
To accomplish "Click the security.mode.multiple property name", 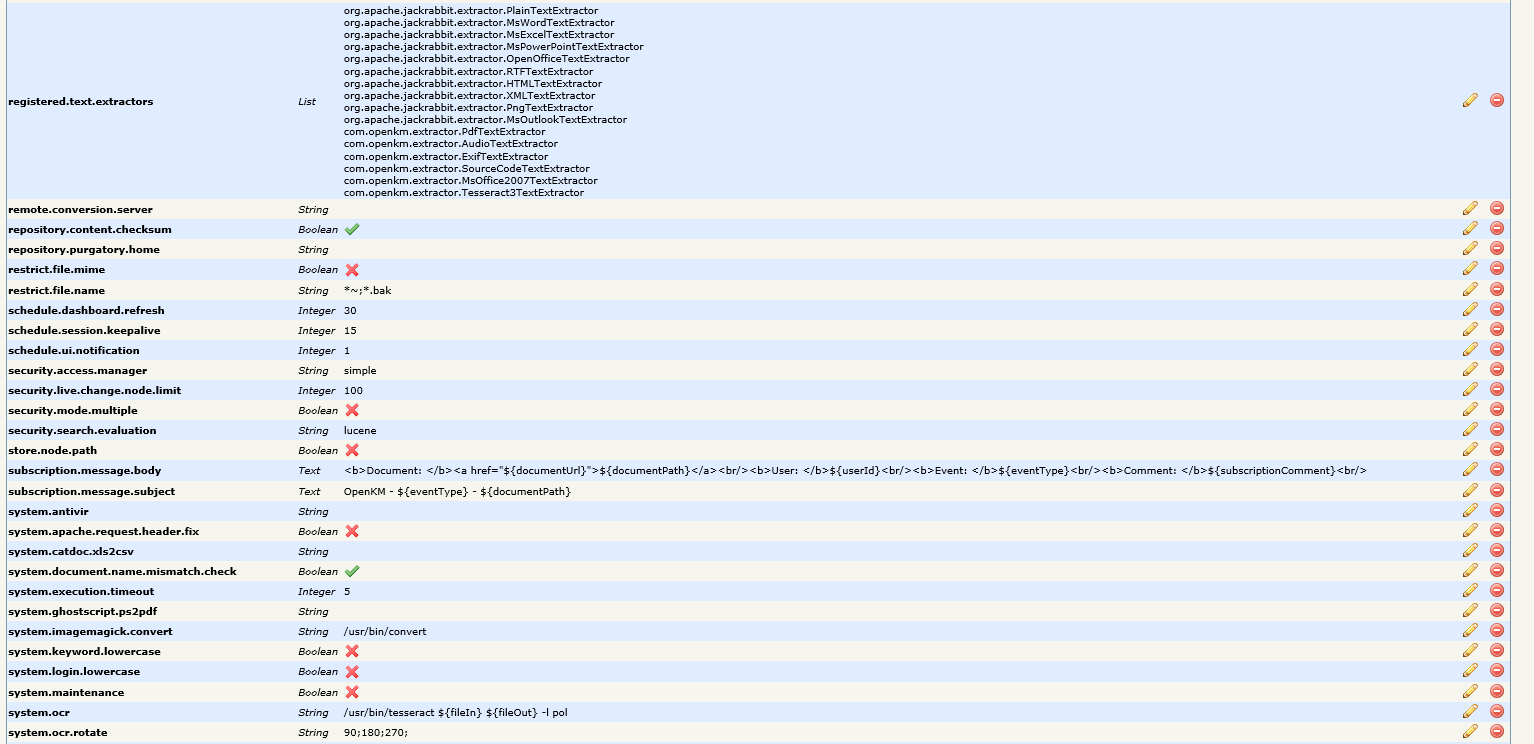I will [x=73, y=410].
